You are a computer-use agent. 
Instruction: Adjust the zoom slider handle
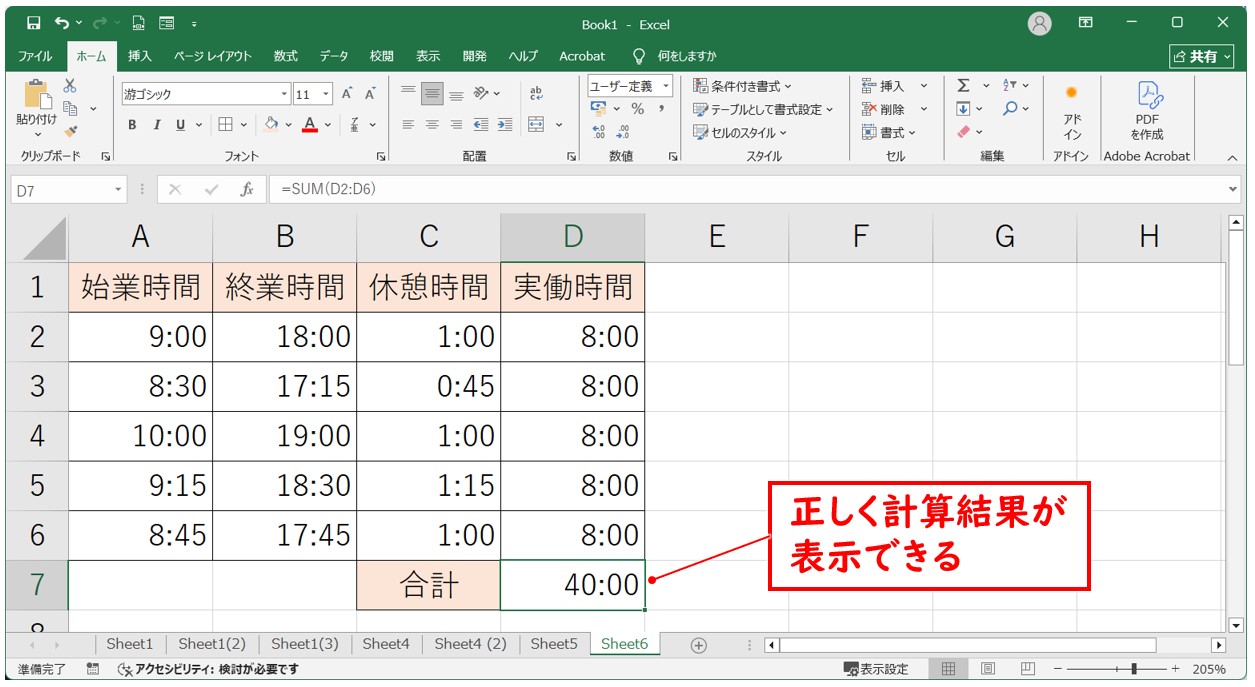1132,669
